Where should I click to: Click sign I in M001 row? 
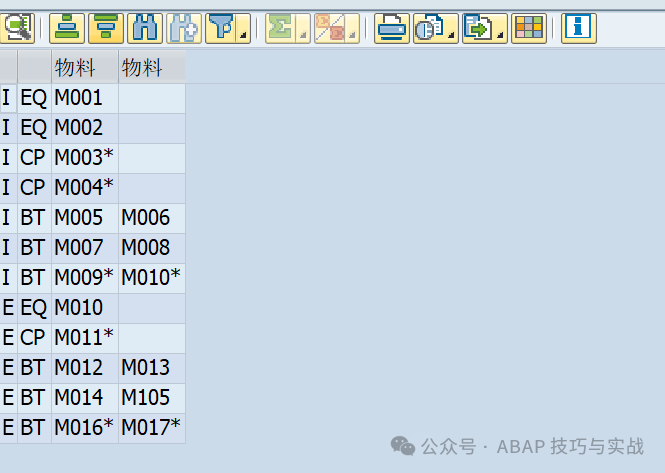point(8,98)
